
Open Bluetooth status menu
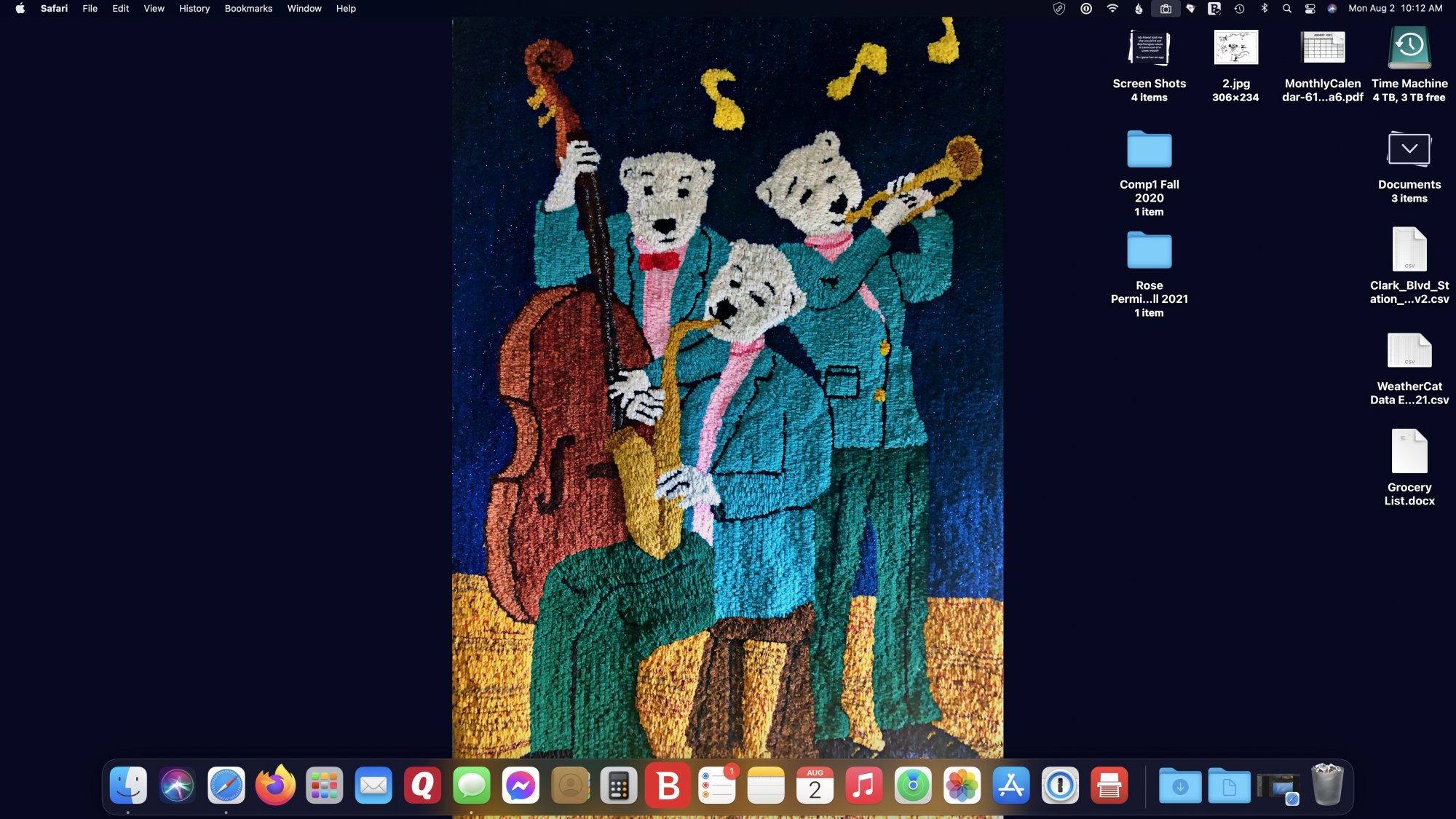click(x=1265, y=9)
